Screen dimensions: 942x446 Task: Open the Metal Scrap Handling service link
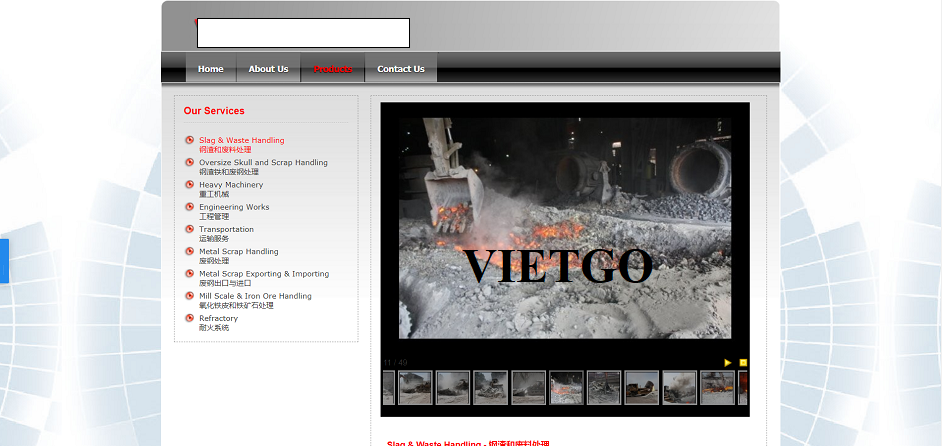click(x=239, y=256)
